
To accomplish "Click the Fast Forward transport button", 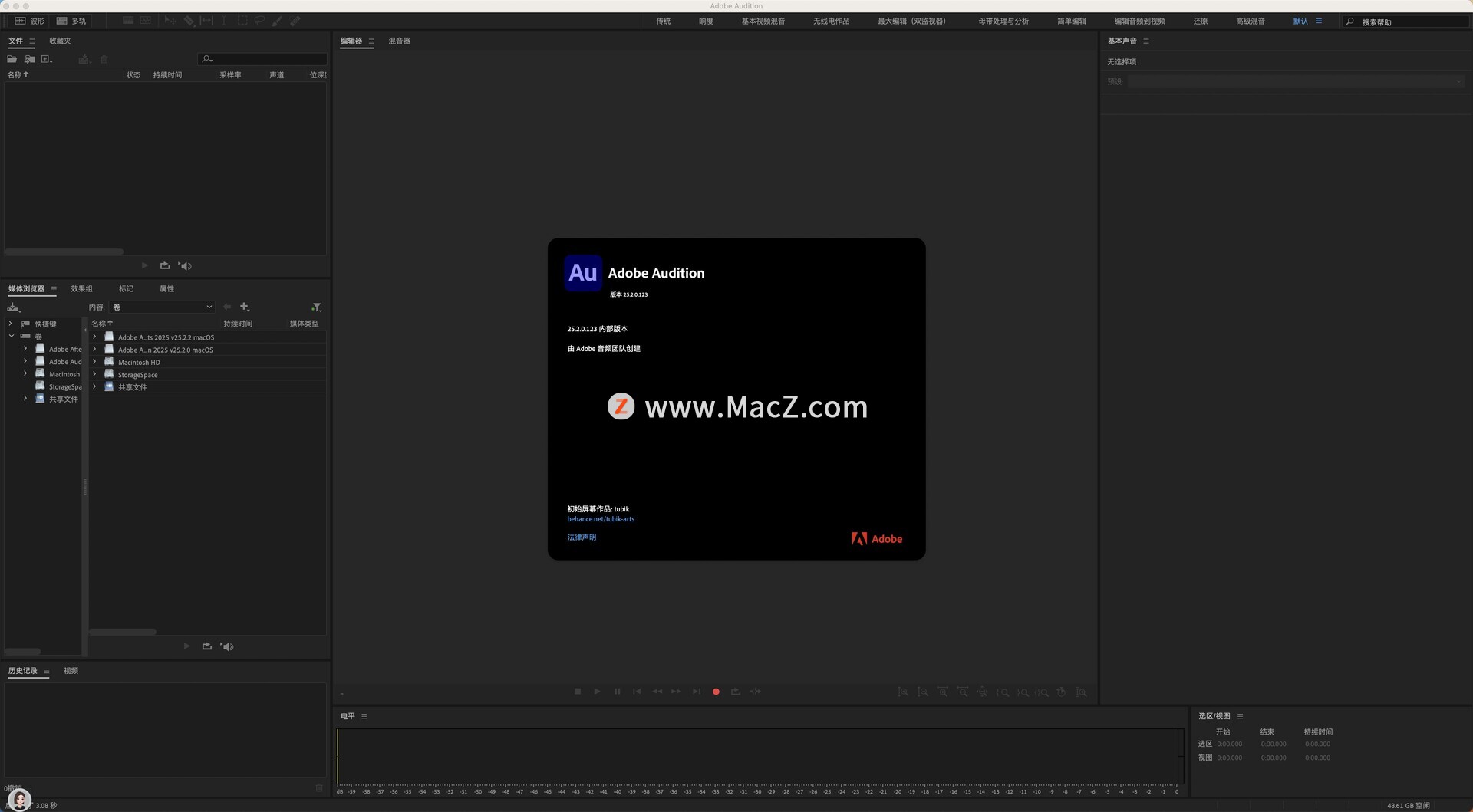I will [676, 692].
